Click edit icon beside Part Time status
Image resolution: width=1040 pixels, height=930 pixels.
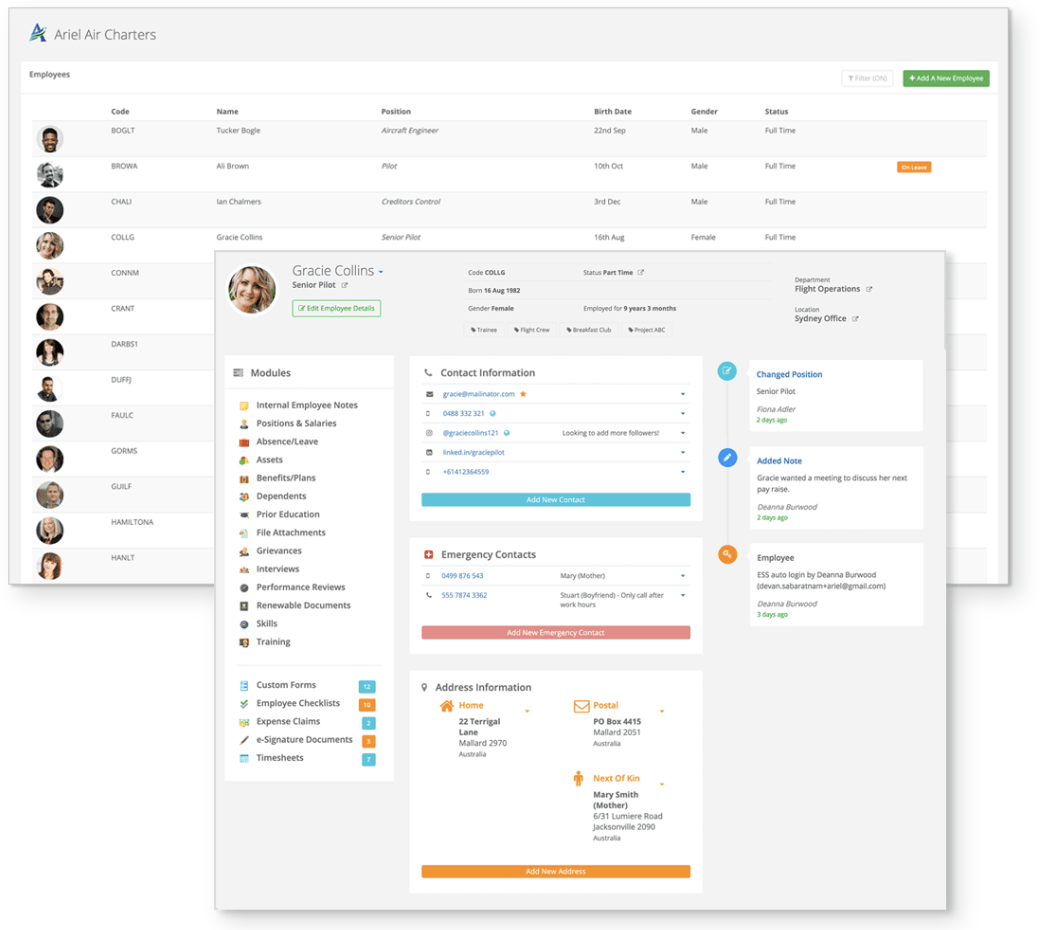(x=641, y=273)
